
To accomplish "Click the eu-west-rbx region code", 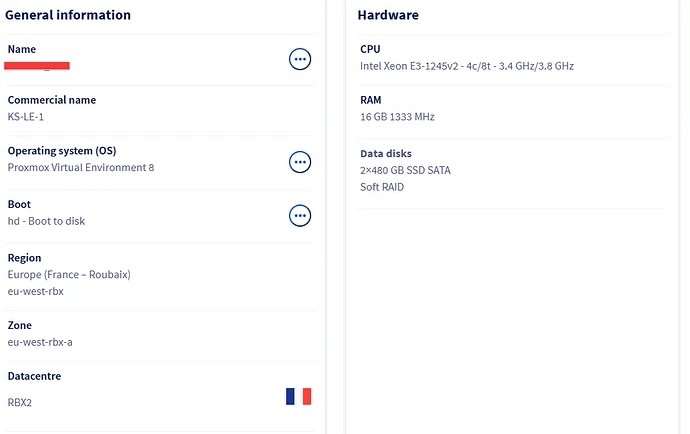I will [x=36, y=291].
